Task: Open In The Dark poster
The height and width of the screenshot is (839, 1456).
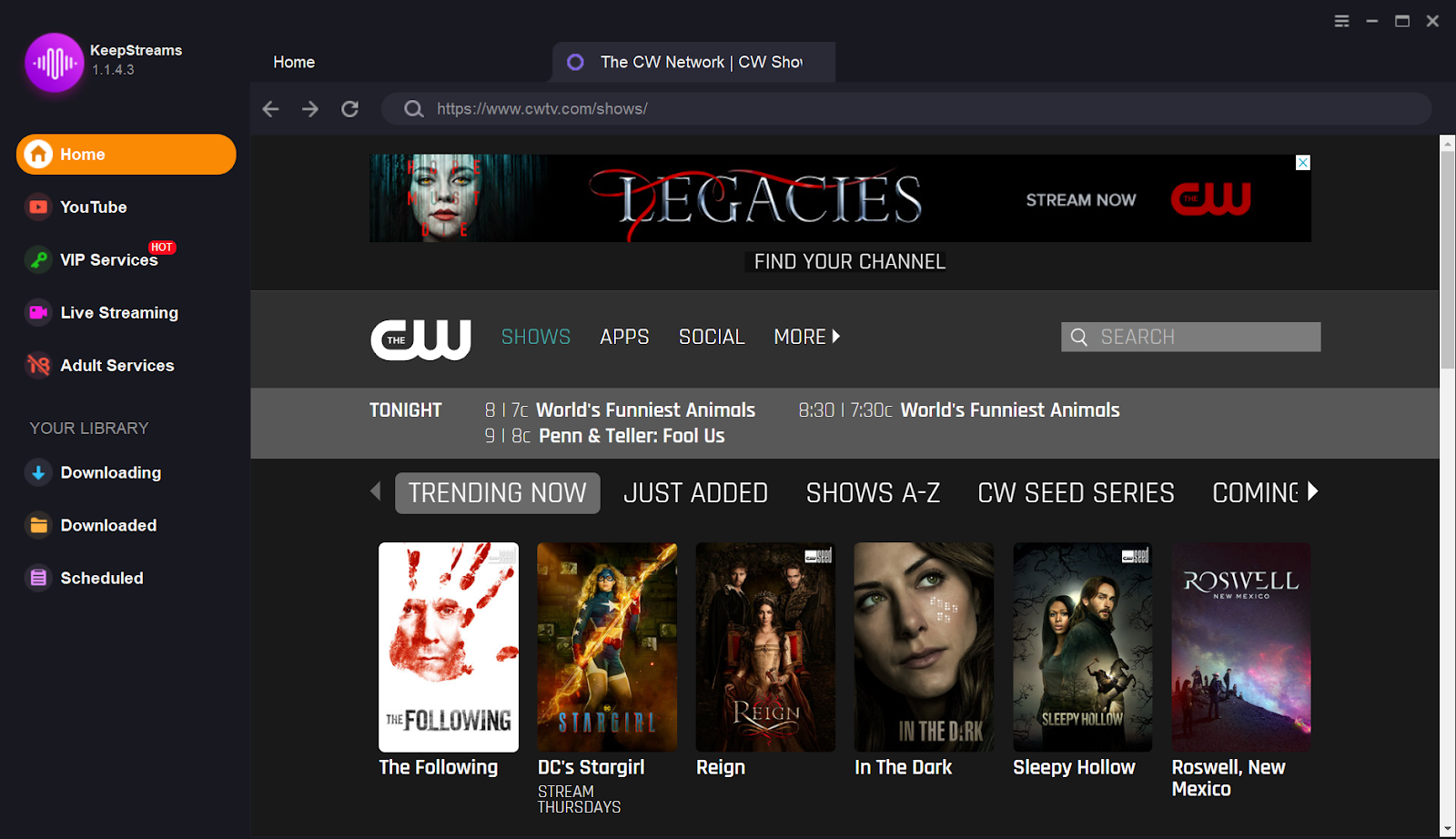Action: (924, 647)
